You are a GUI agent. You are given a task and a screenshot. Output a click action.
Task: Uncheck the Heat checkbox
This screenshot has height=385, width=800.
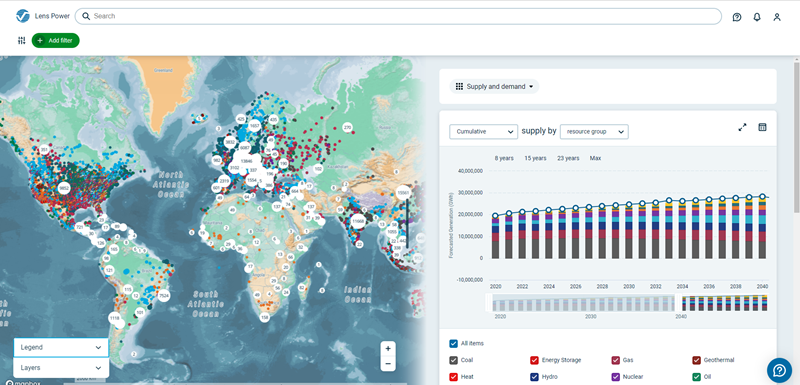click(454, 377)
